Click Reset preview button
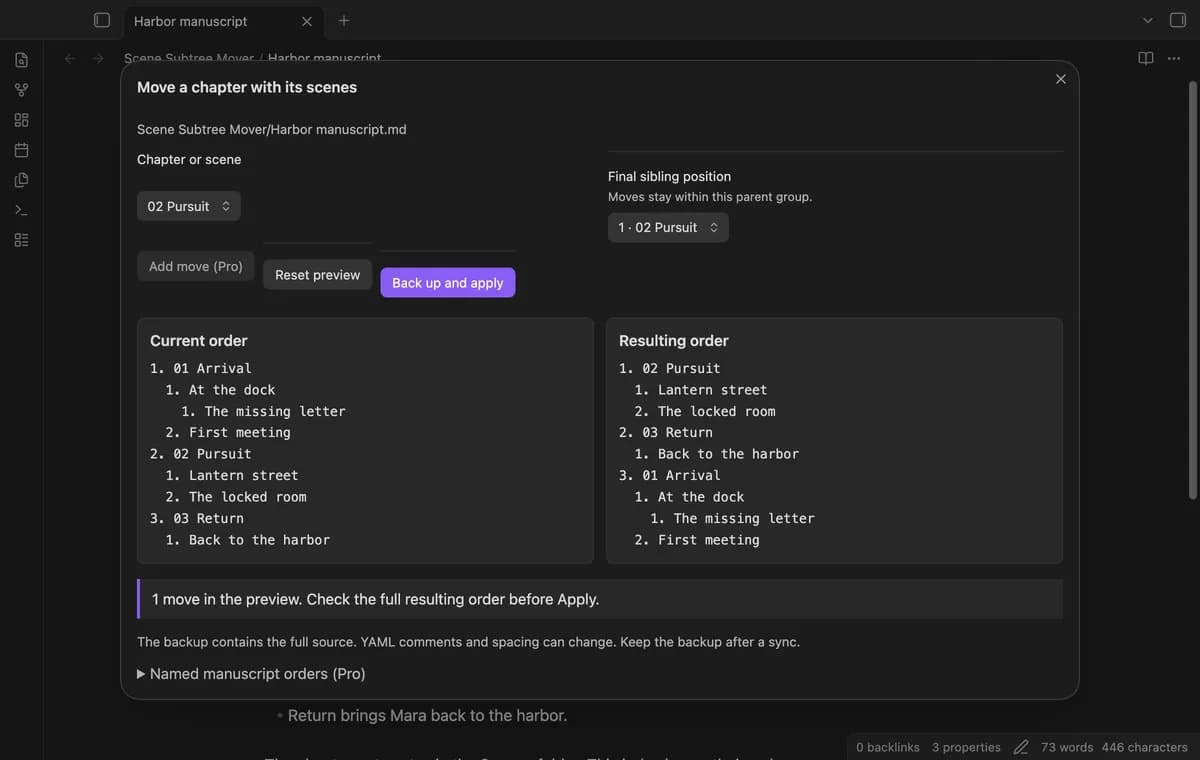This screenshot has height=760, width=1200. tap(318, 275)
